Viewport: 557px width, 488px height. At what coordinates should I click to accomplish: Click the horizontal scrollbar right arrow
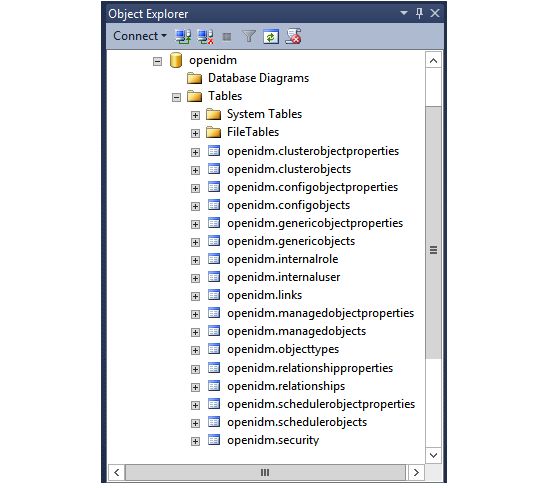click(x=416, y=472)
